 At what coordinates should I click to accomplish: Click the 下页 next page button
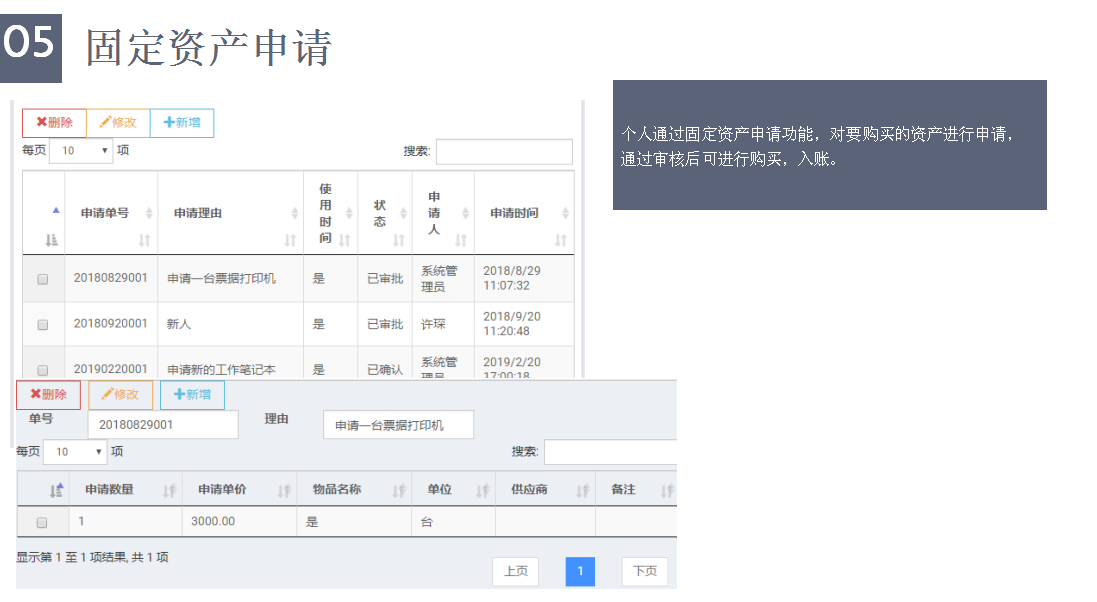click(x=644, y=571)
